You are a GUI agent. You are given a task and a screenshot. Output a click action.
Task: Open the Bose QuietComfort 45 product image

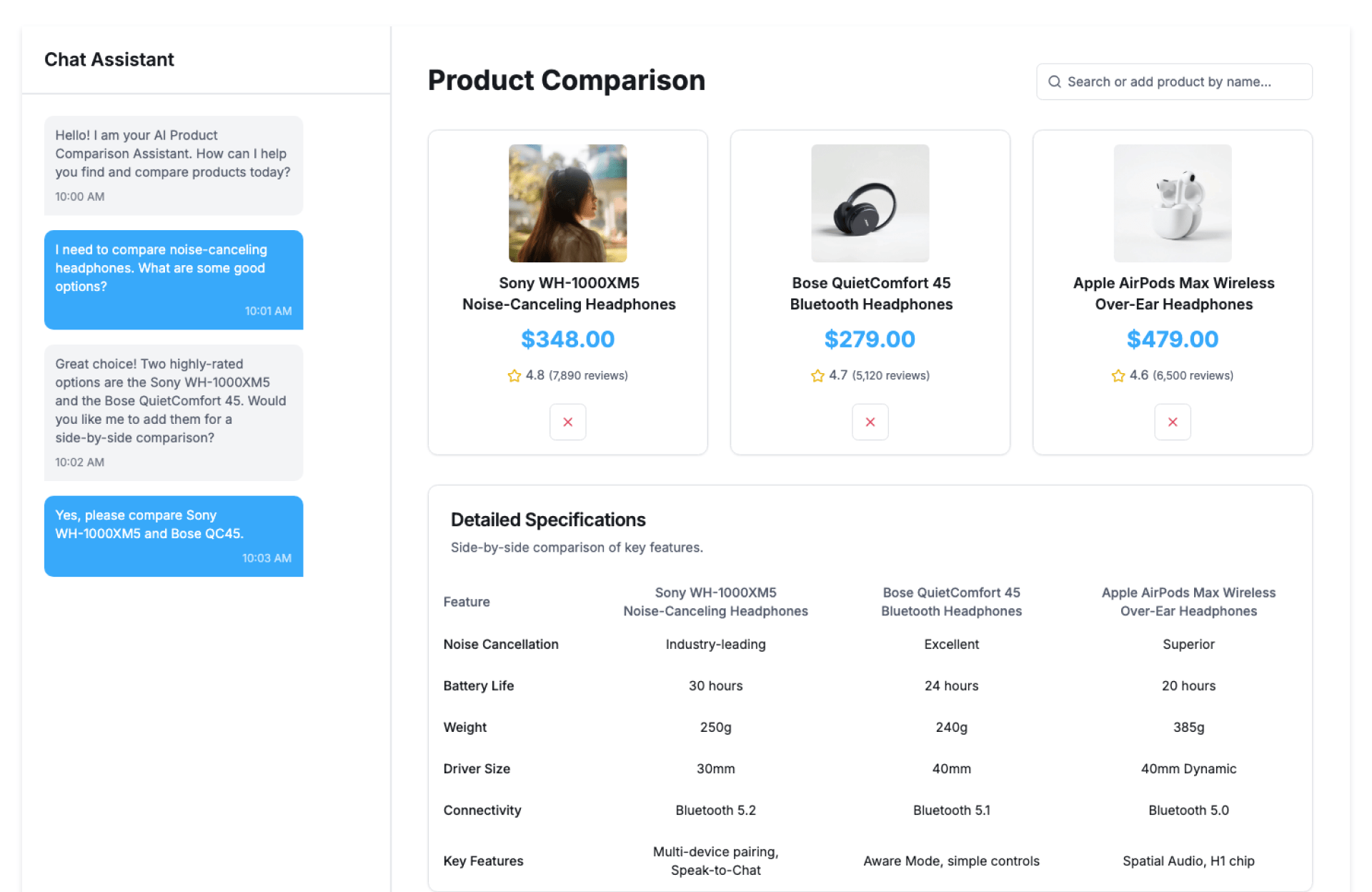point(870,203)
